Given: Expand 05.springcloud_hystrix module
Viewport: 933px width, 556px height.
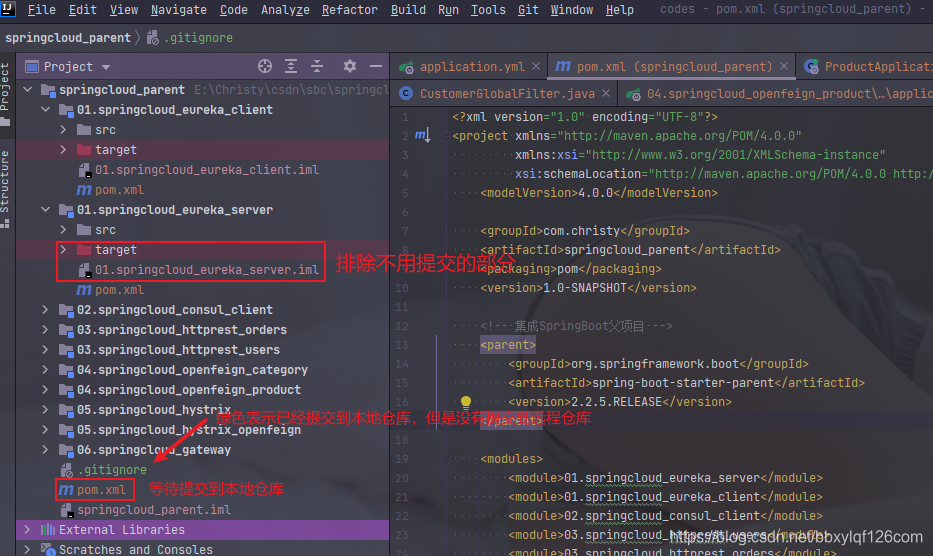Looking at the screenshot, I should click(x=46, y=410).
